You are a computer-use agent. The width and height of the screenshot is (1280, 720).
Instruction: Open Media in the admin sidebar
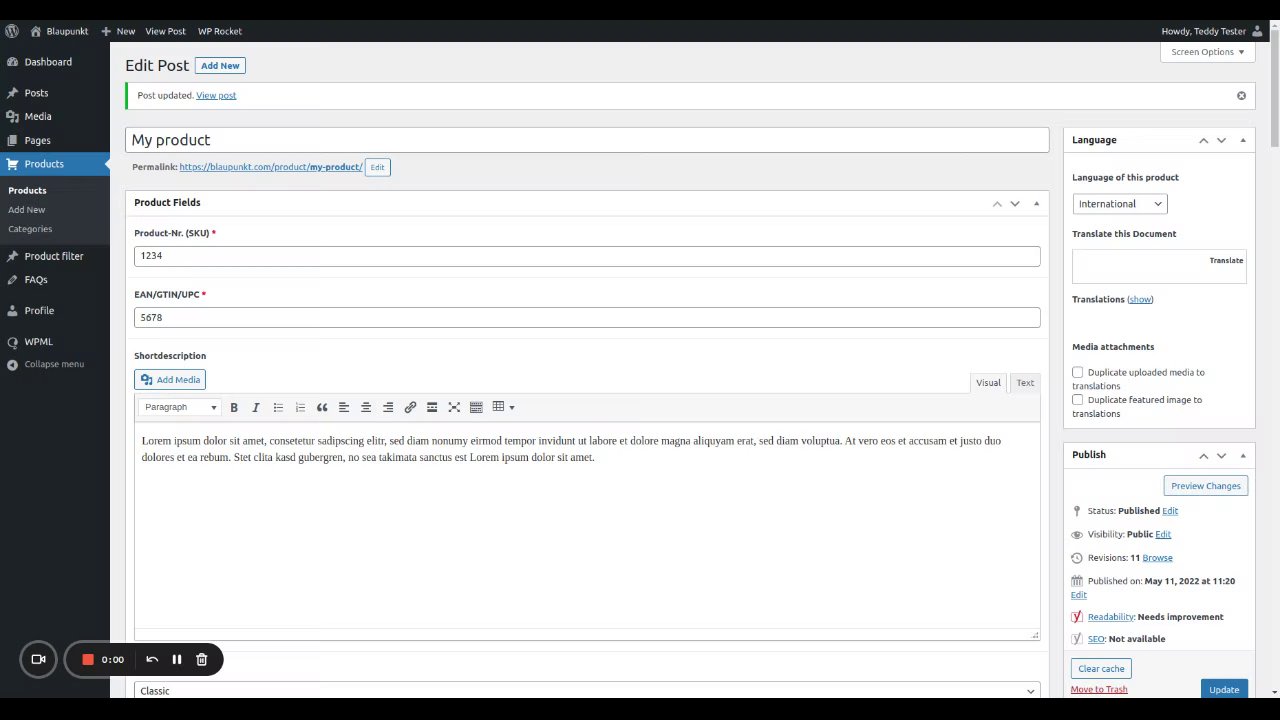pyautogui.click(x=38, y=116)
